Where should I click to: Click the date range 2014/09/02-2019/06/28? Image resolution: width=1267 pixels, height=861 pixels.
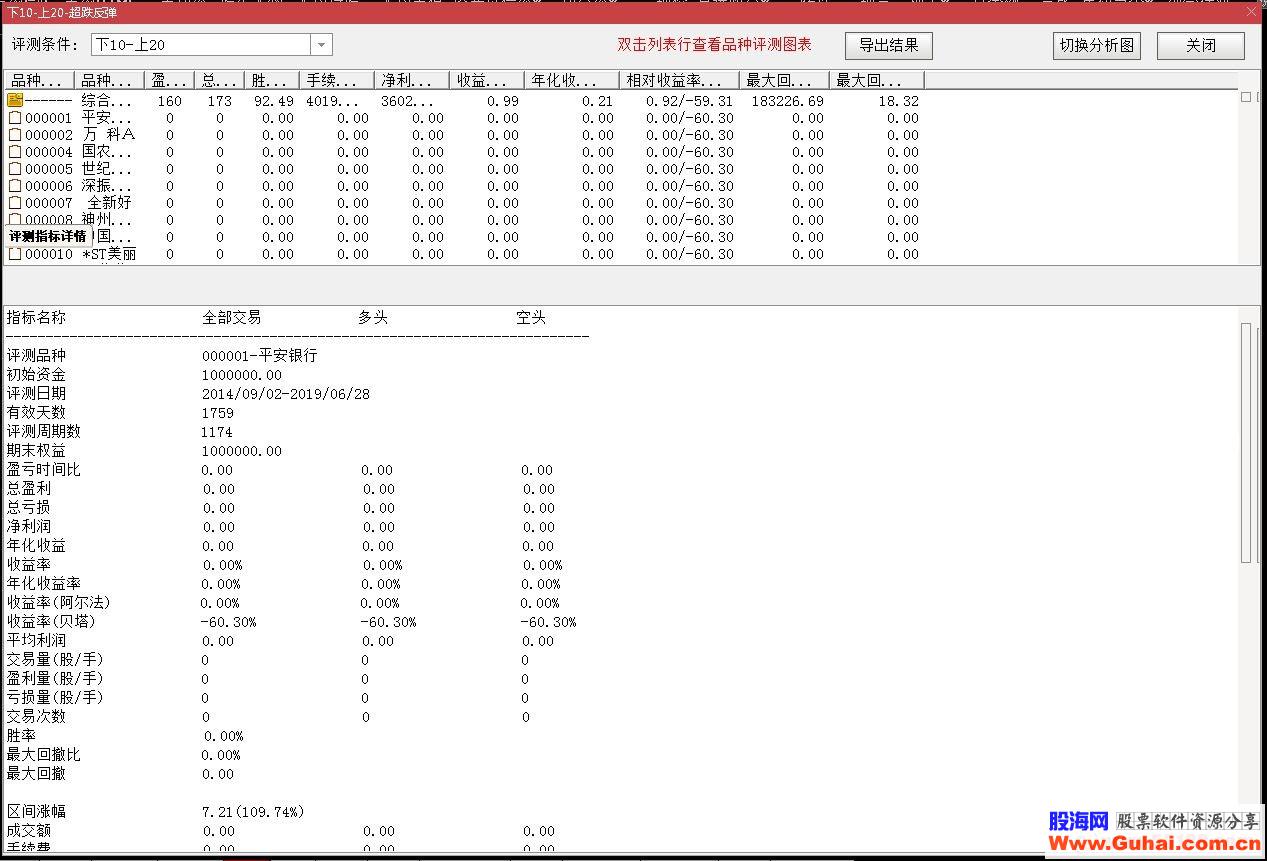click(x=286, y=394)
